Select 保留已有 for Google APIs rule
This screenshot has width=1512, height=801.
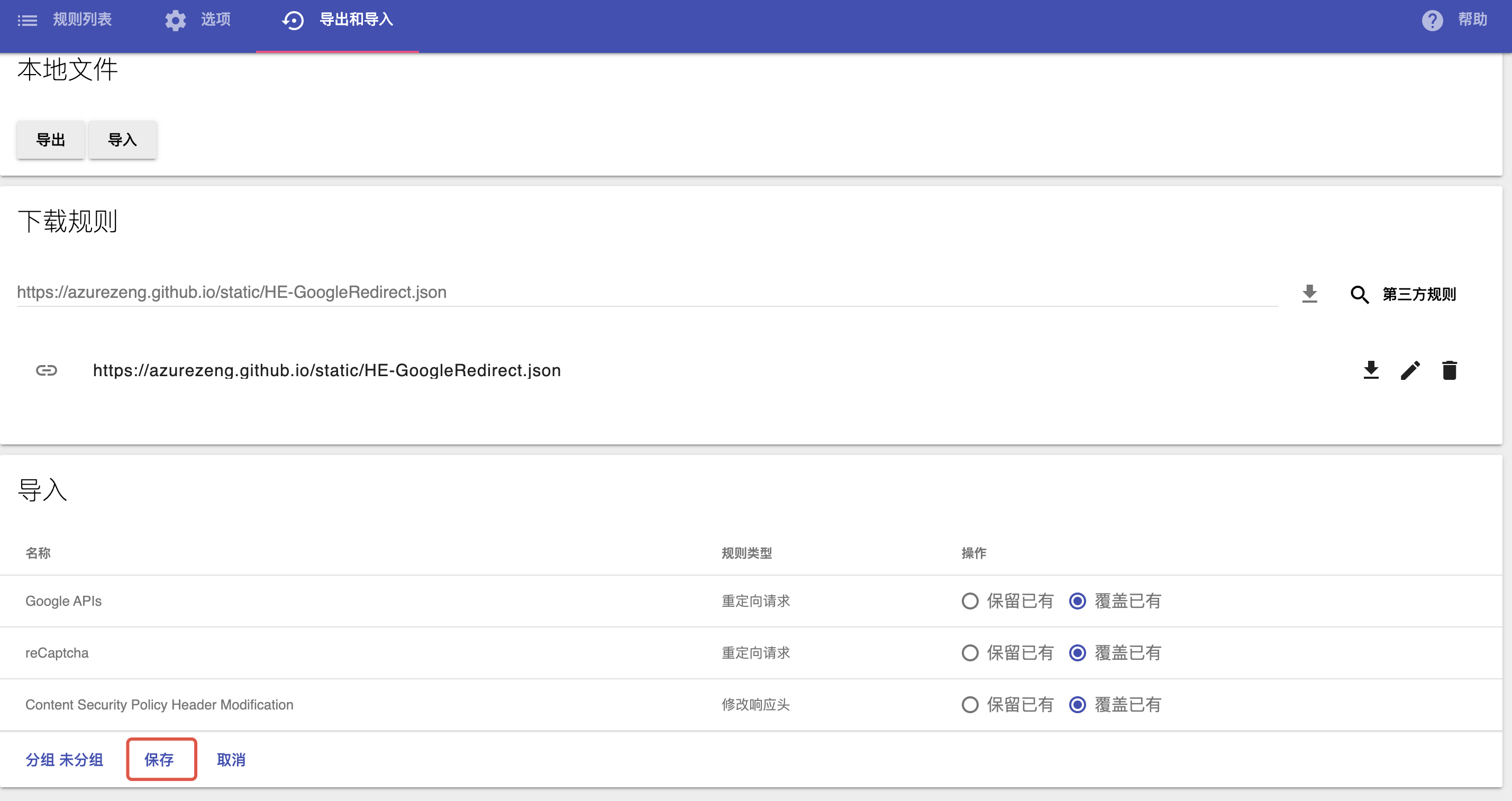pos(970,601)
